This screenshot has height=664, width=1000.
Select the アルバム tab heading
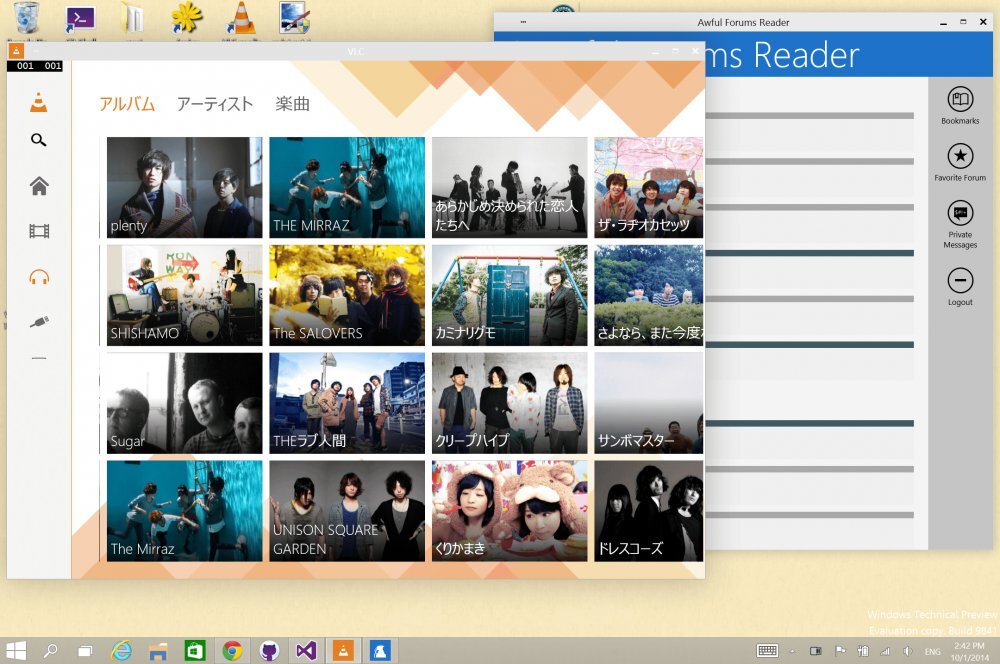point(127,103)
